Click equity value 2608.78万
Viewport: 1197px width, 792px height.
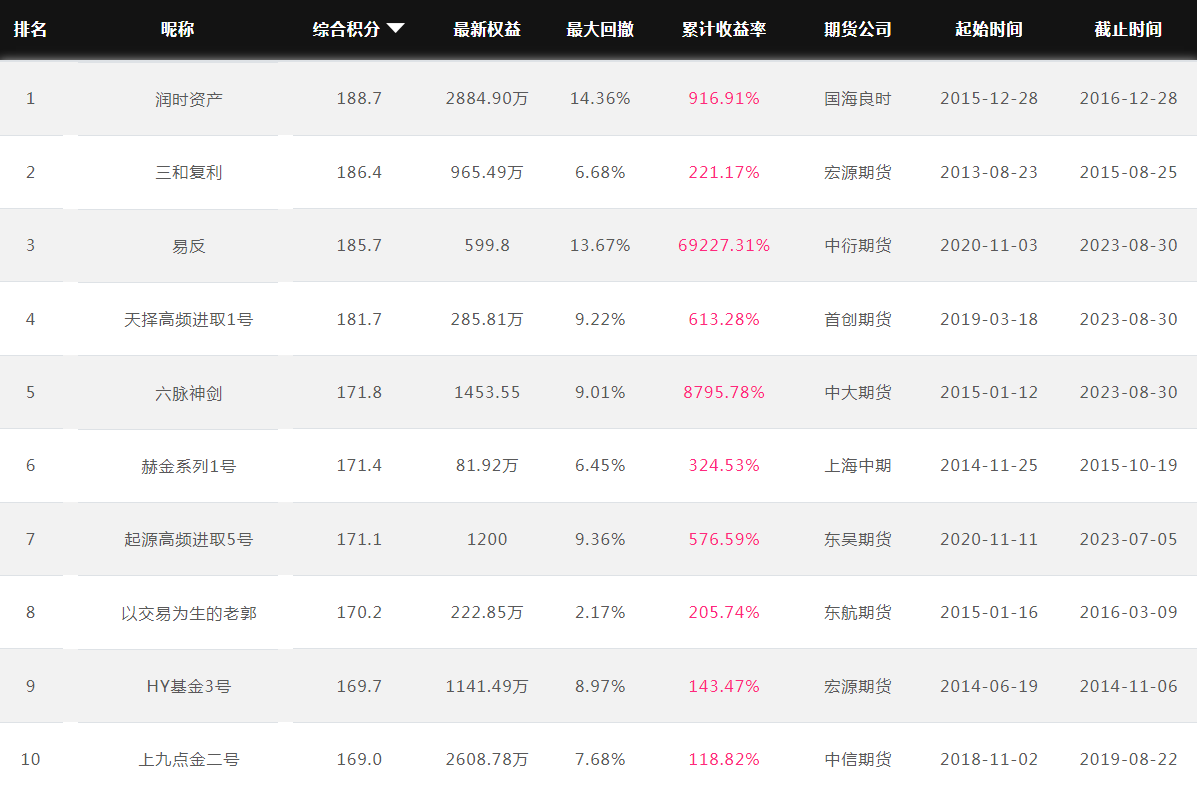click(x=487, y=759)
